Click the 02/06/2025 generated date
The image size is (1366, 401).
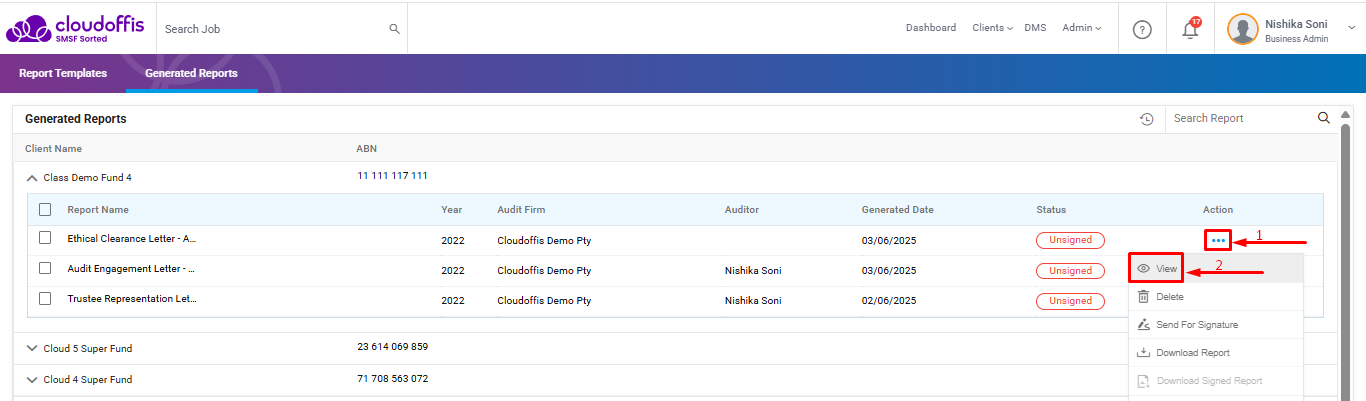pos(889,300)
